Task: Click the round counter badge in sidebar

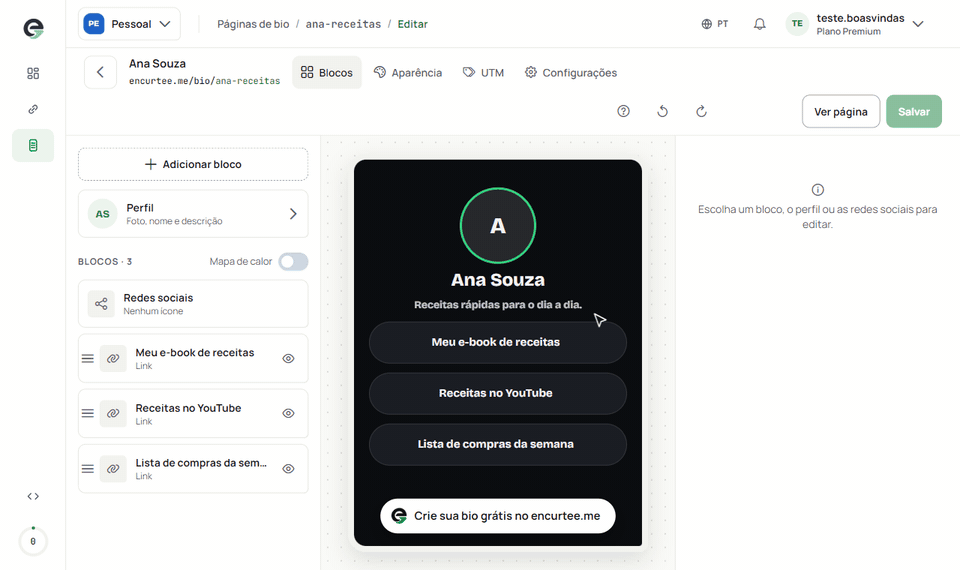Action: coord(33,541)
